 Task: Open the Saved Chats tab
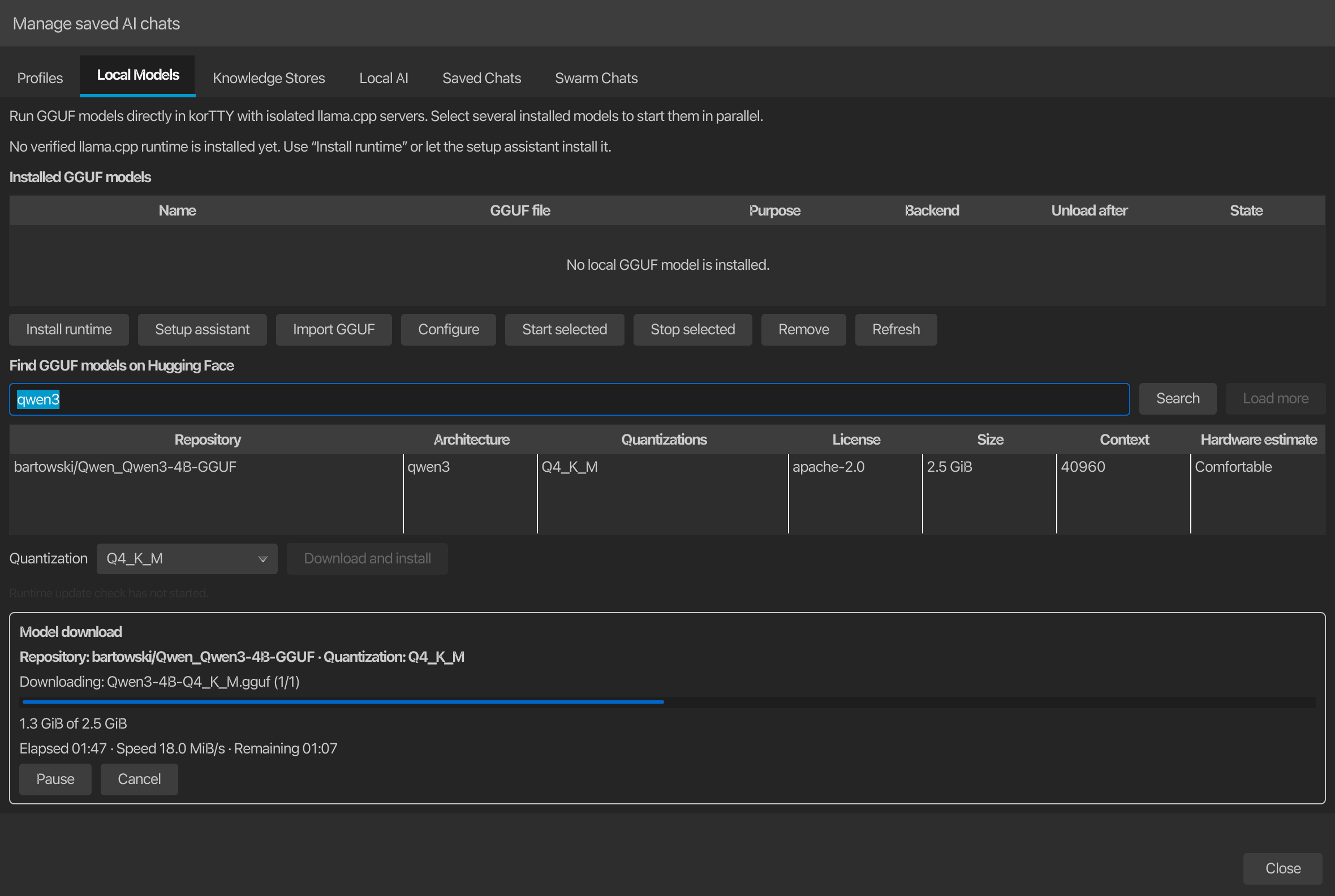pos(482,77)
